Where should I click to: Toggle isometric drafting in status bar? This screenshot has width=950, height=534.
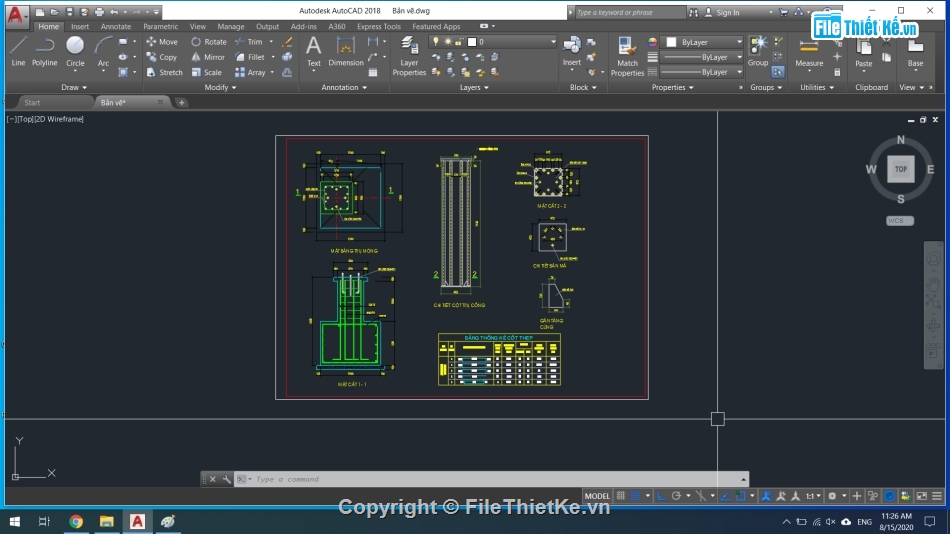[700, 496]
